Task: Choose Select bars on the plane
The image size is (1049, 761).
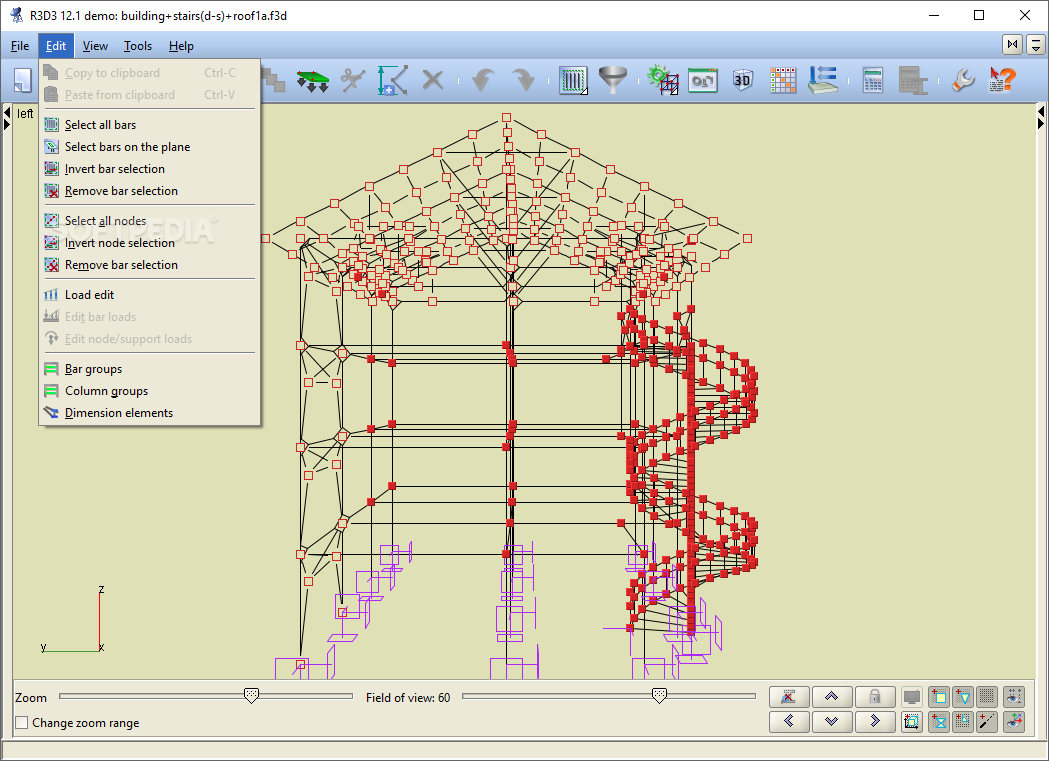Action: [149, 146]
